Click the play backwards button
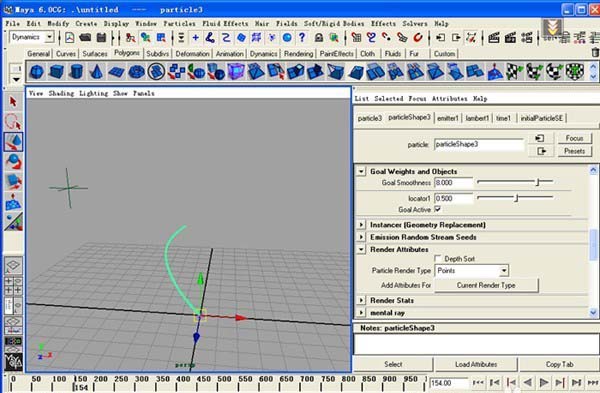600x393 pixels. (x=528, y=382)
